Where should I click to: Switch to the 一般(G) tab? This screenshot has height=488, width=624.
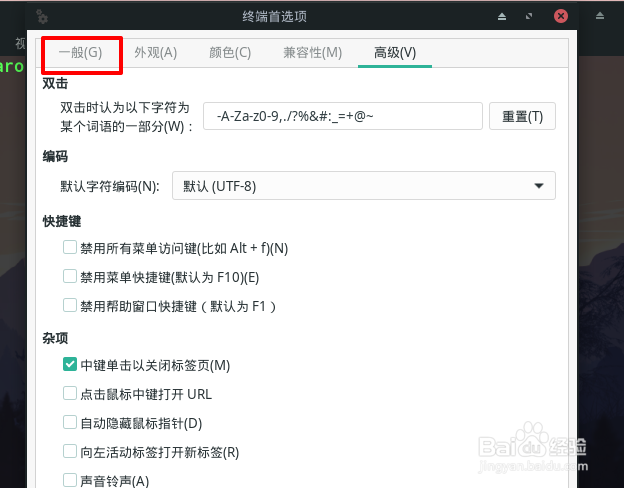pos(80,53)
